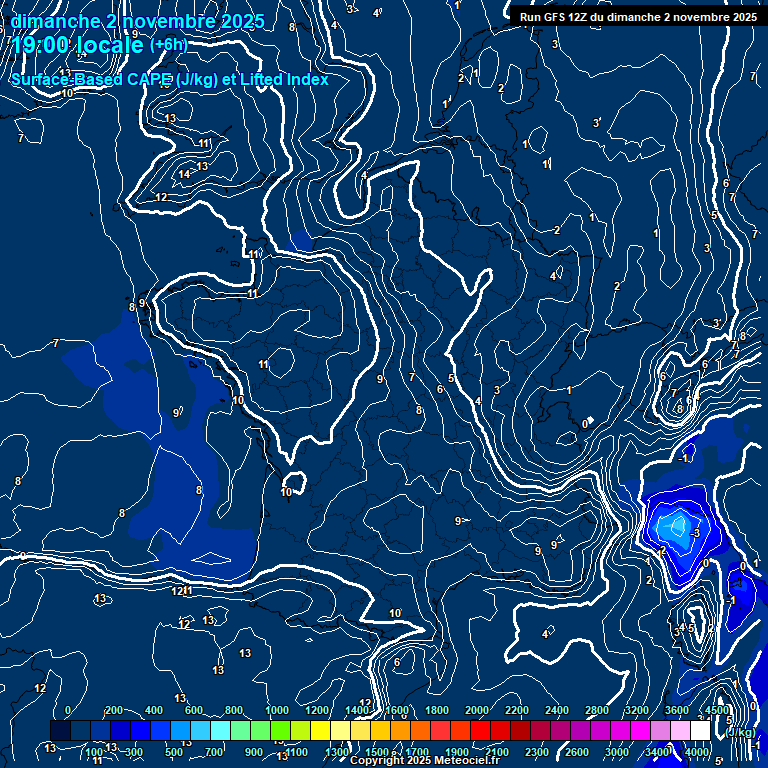Click the 'Run GFS 12Z' header box
Screen dimensions: 768x768
pyautogui.click(x=638, y=17)
